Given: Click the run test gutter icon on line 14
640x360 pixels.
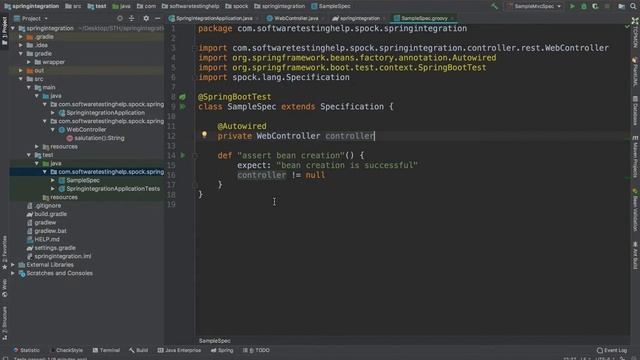Looking at the screenshot, I should [x=183, y=155].
